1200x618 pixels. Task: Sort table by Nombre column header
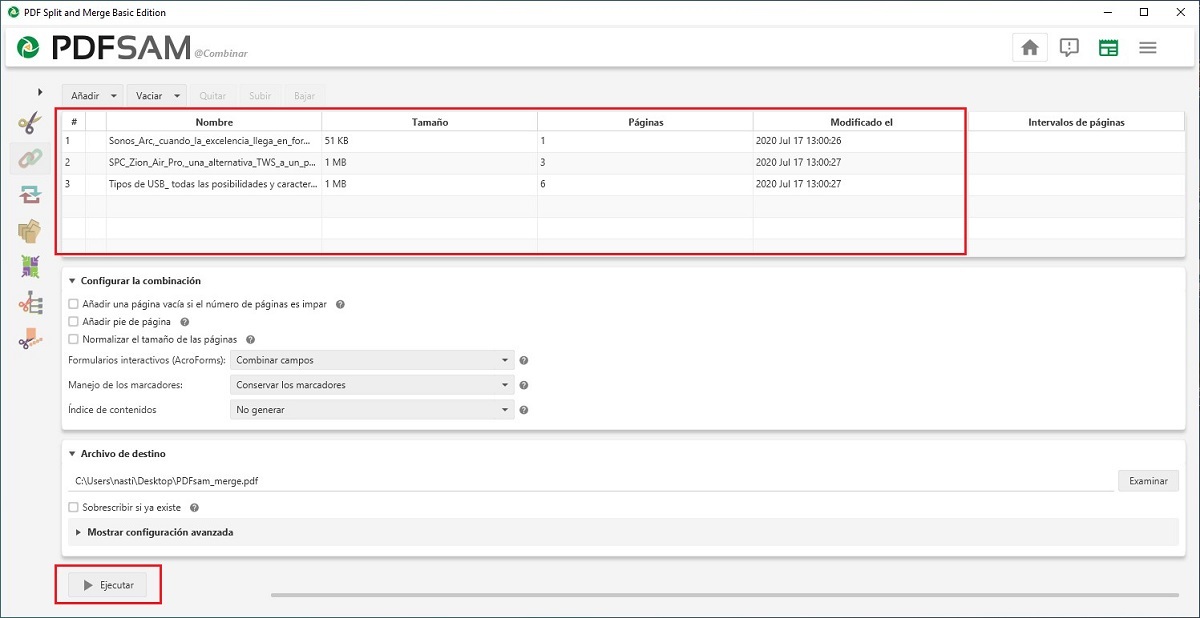pyautogui.click(x=214, y=122)
